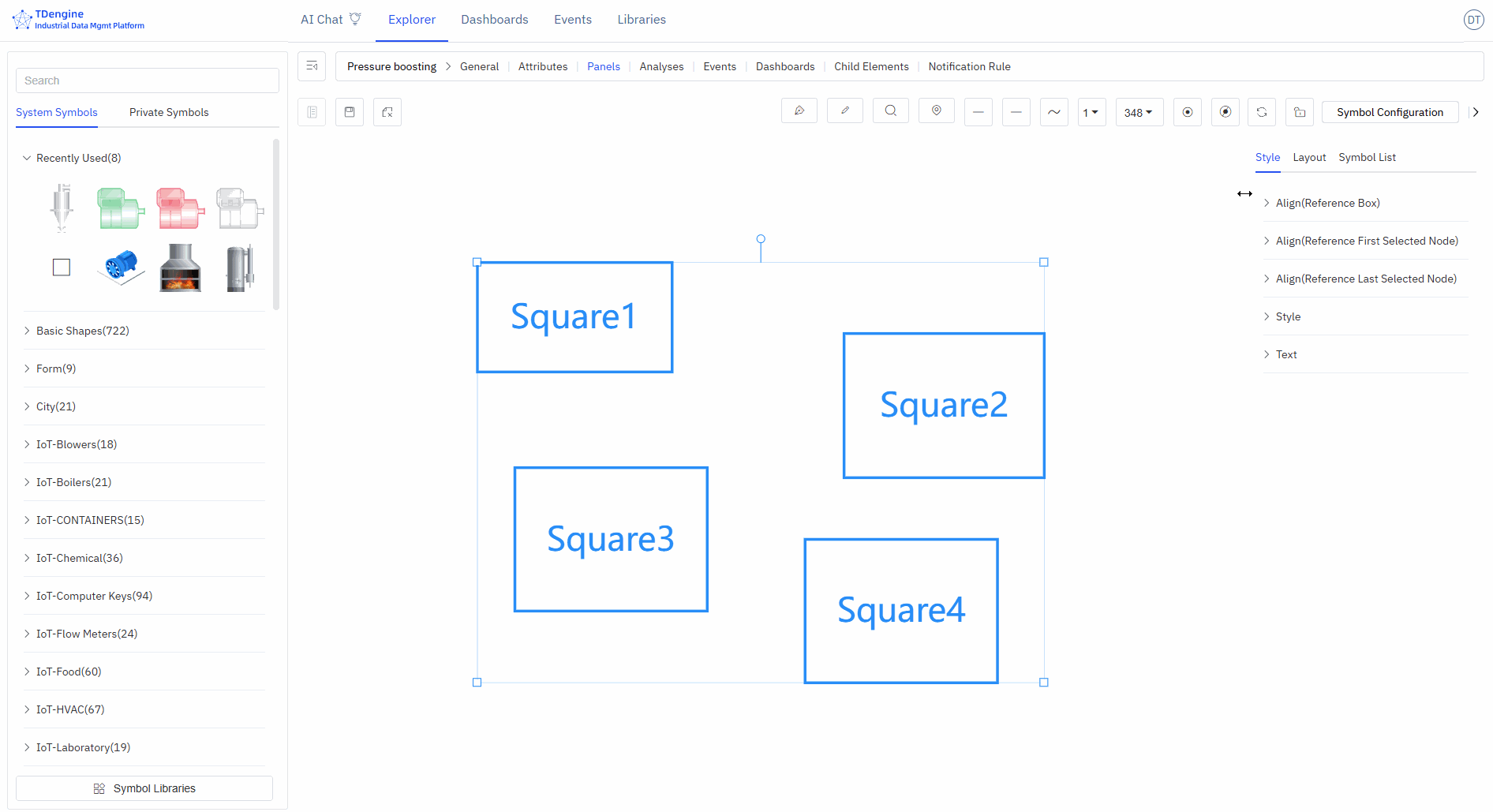The width and height of the screenshot is (1493, 812).
Task: Open the 348 value dropdown
Action: click(x=1139, y=111)
